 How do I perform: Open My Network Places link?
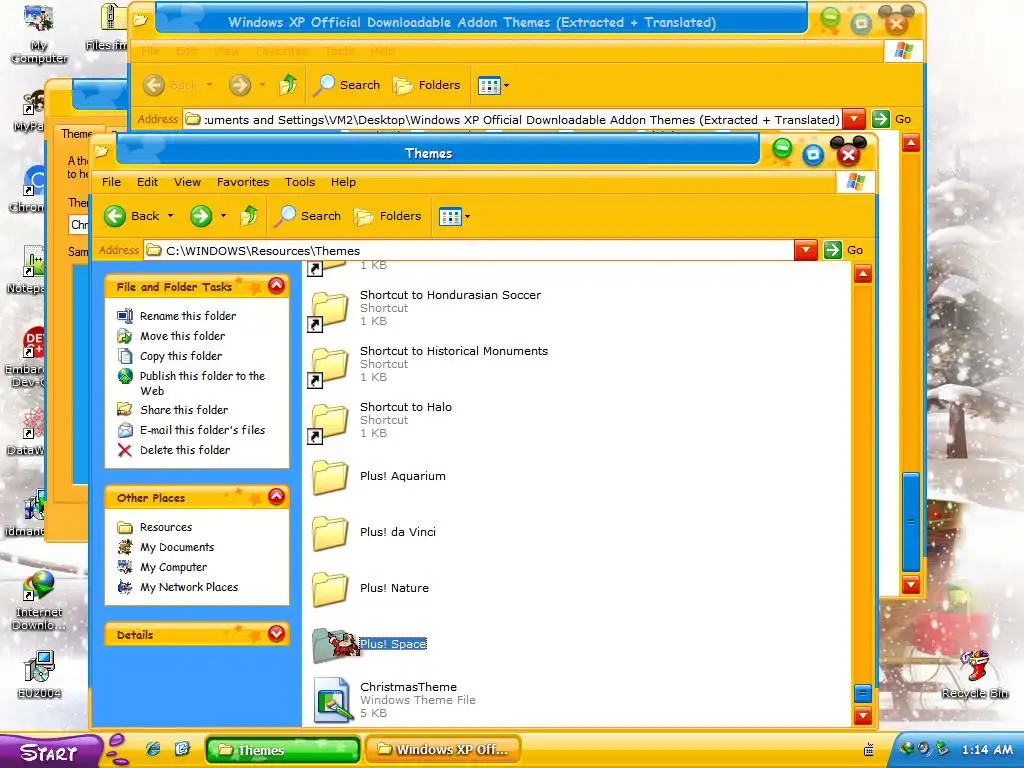pos(189,587)
